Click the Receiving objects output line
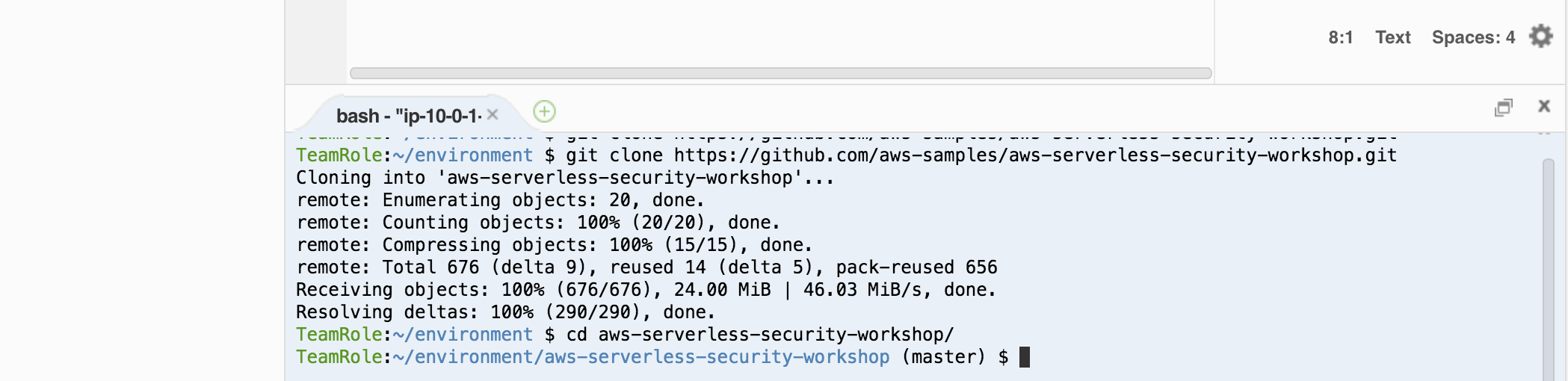 646,290
